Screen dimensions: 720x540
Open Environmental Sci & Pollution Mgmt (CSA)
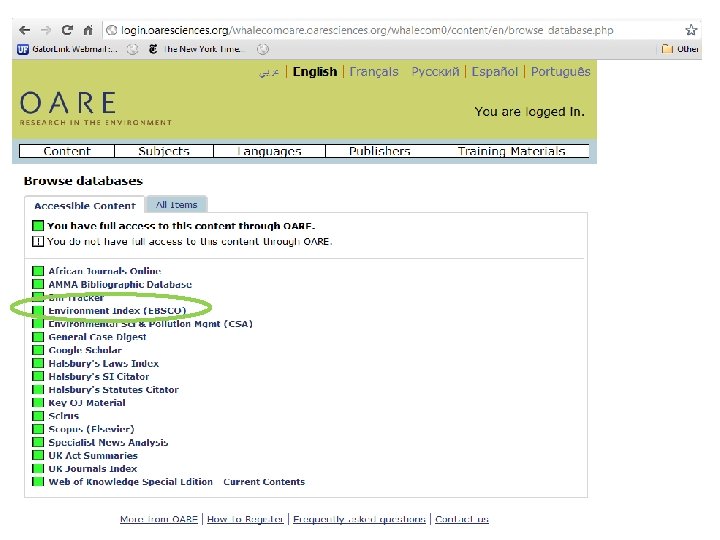pos(151,324)
